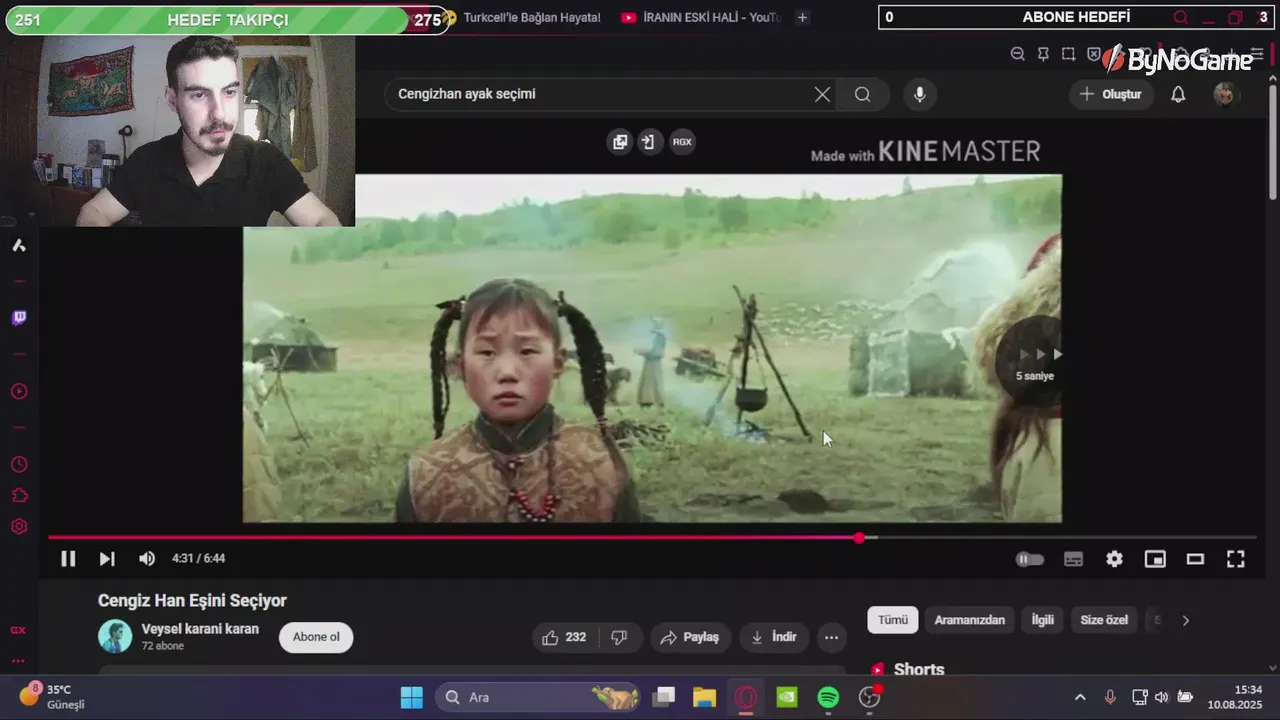Screen dimensions: 1280x720
Task: Open the snapshot capture tool icon
Action: (1069, 54)
